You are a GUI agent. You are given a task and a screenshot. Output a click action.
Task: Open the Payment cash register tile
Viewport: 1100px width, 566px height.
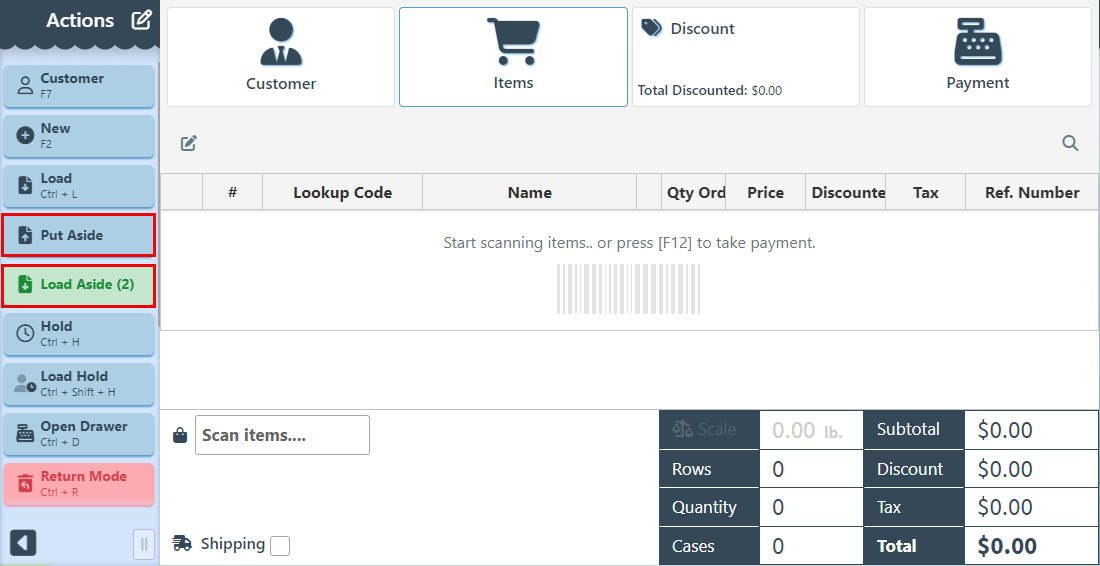pyautogui.click(x=977, y=57)
